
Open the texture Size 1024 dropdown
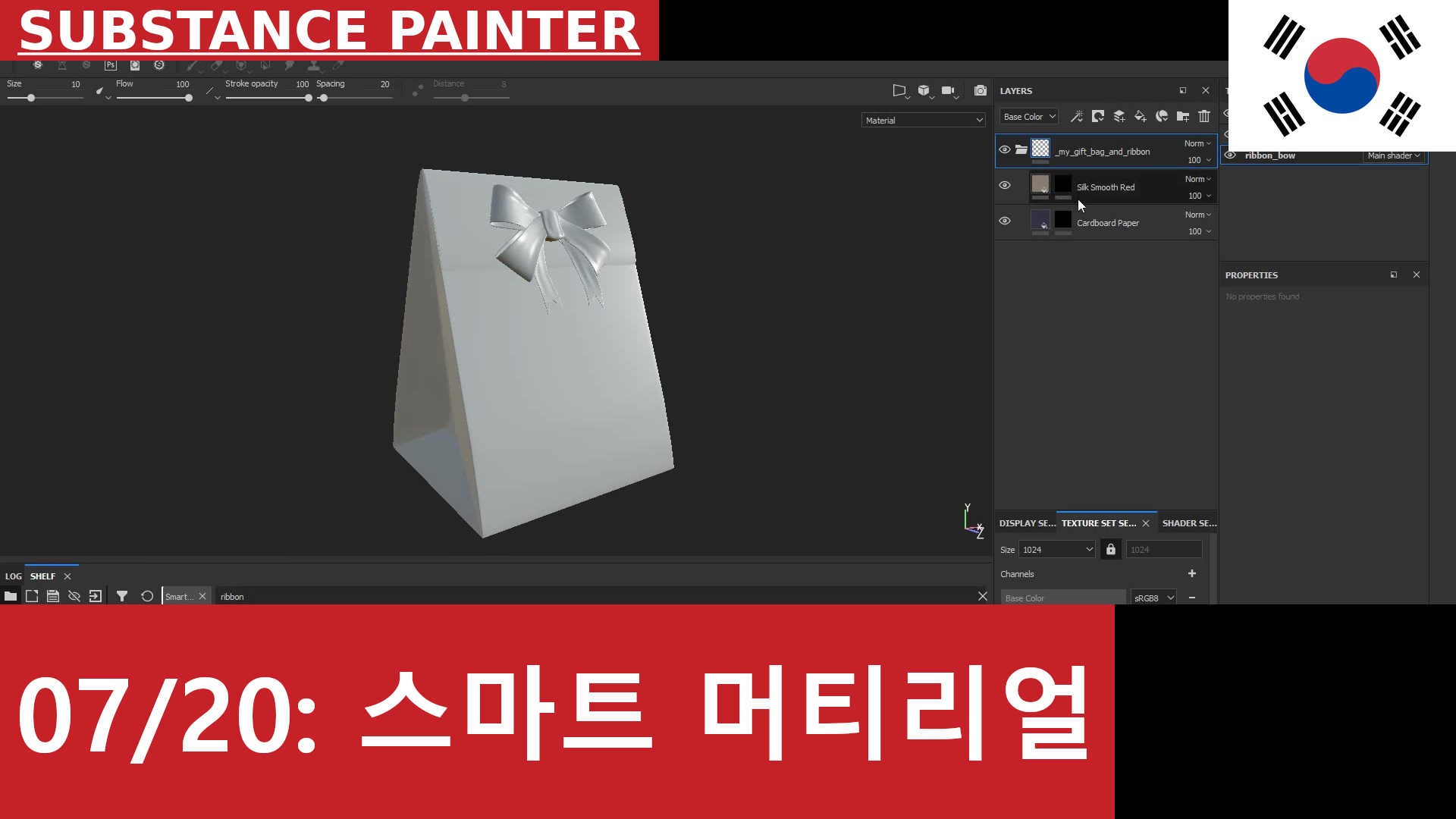1057,550
